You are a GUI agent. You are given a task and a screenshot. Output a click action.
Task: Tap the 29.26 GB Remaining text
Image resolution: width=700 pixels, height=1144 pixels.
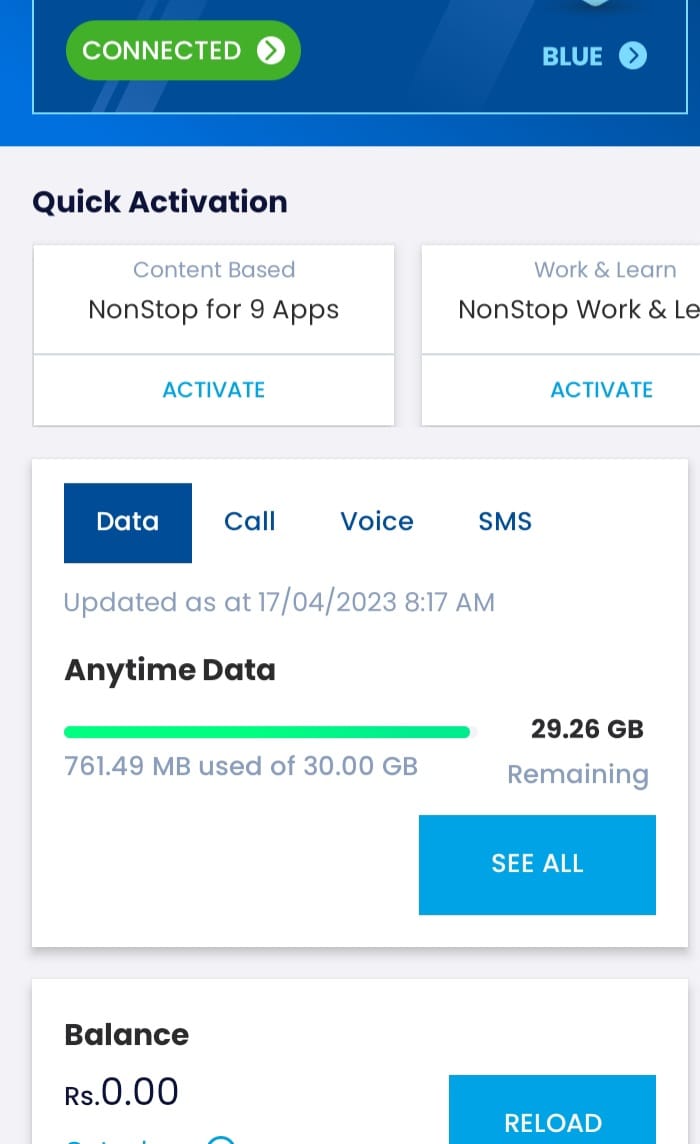coord(582,751)
